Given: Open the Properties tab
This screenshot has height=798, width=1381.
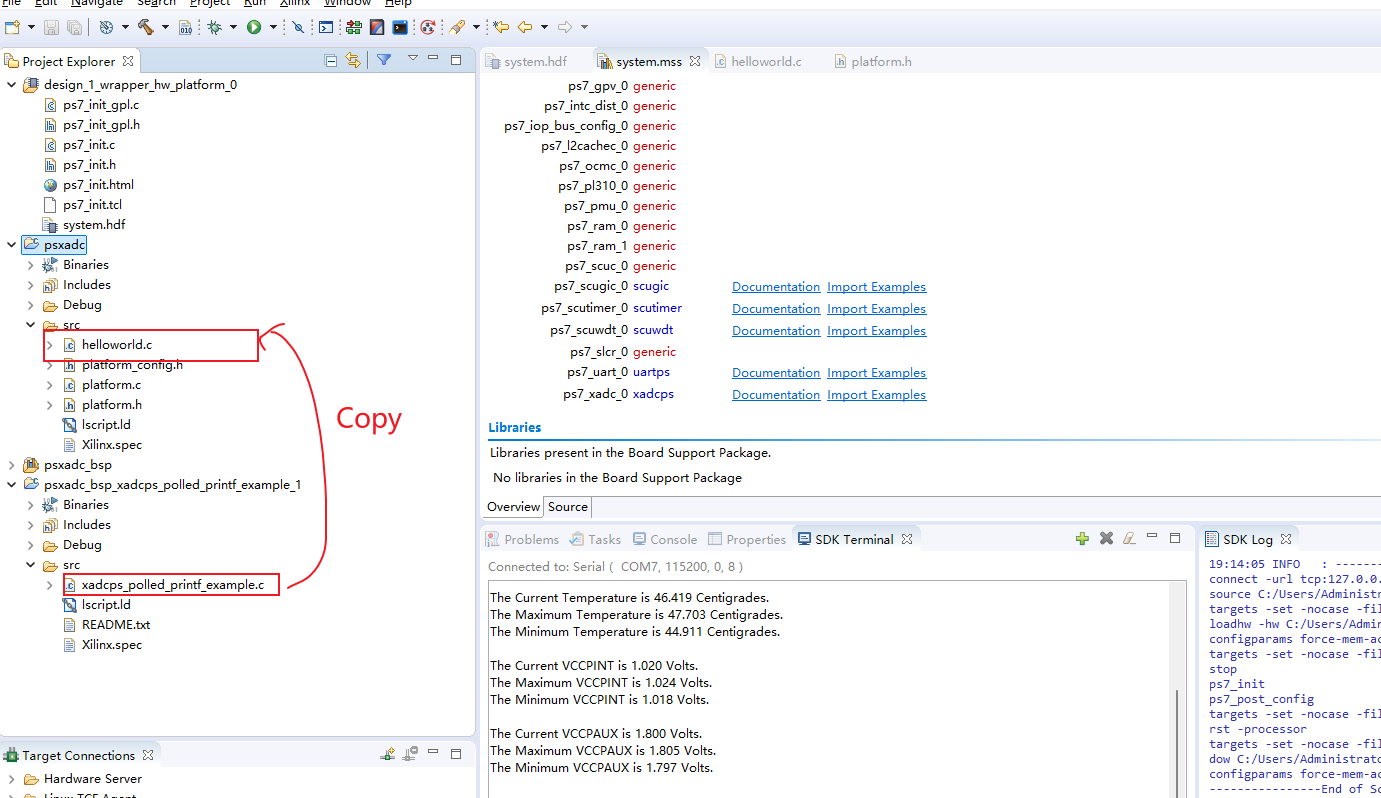Looking at the screenshot, I should click(747, 539).
